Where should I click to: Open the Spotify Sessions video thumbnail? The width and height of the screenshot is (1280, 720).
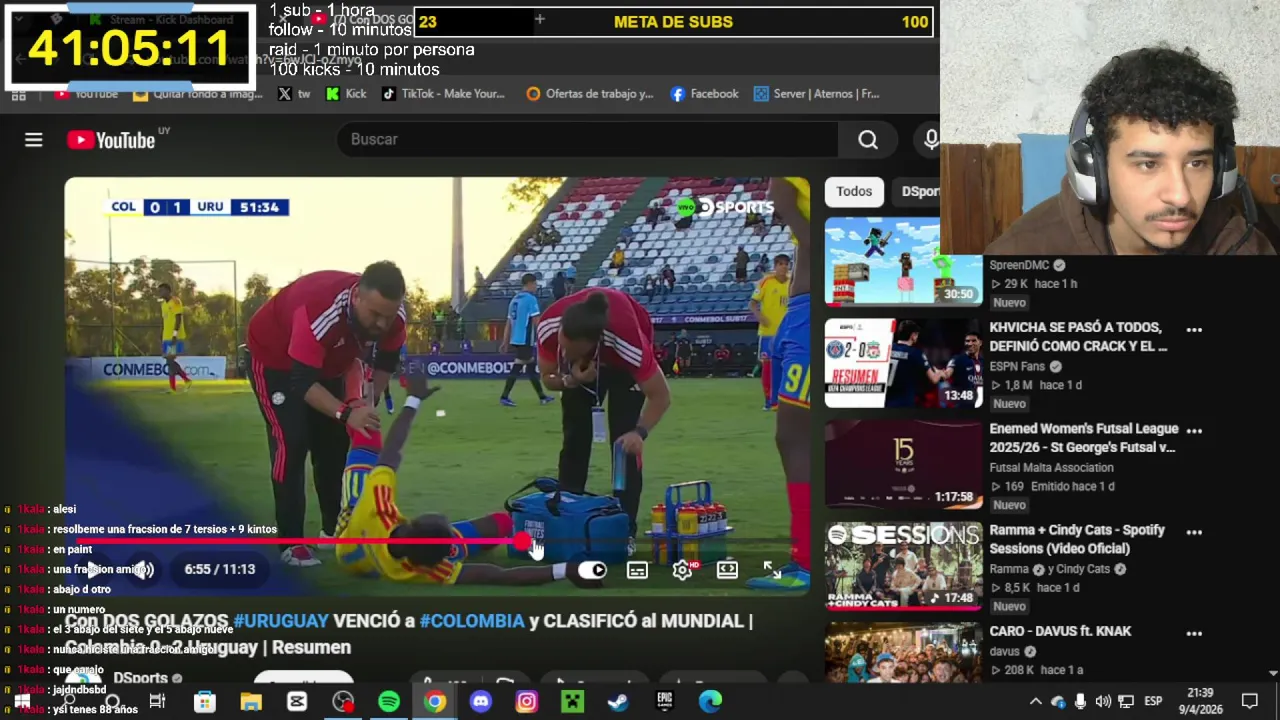pyautogui.click(x=903, y=566)
